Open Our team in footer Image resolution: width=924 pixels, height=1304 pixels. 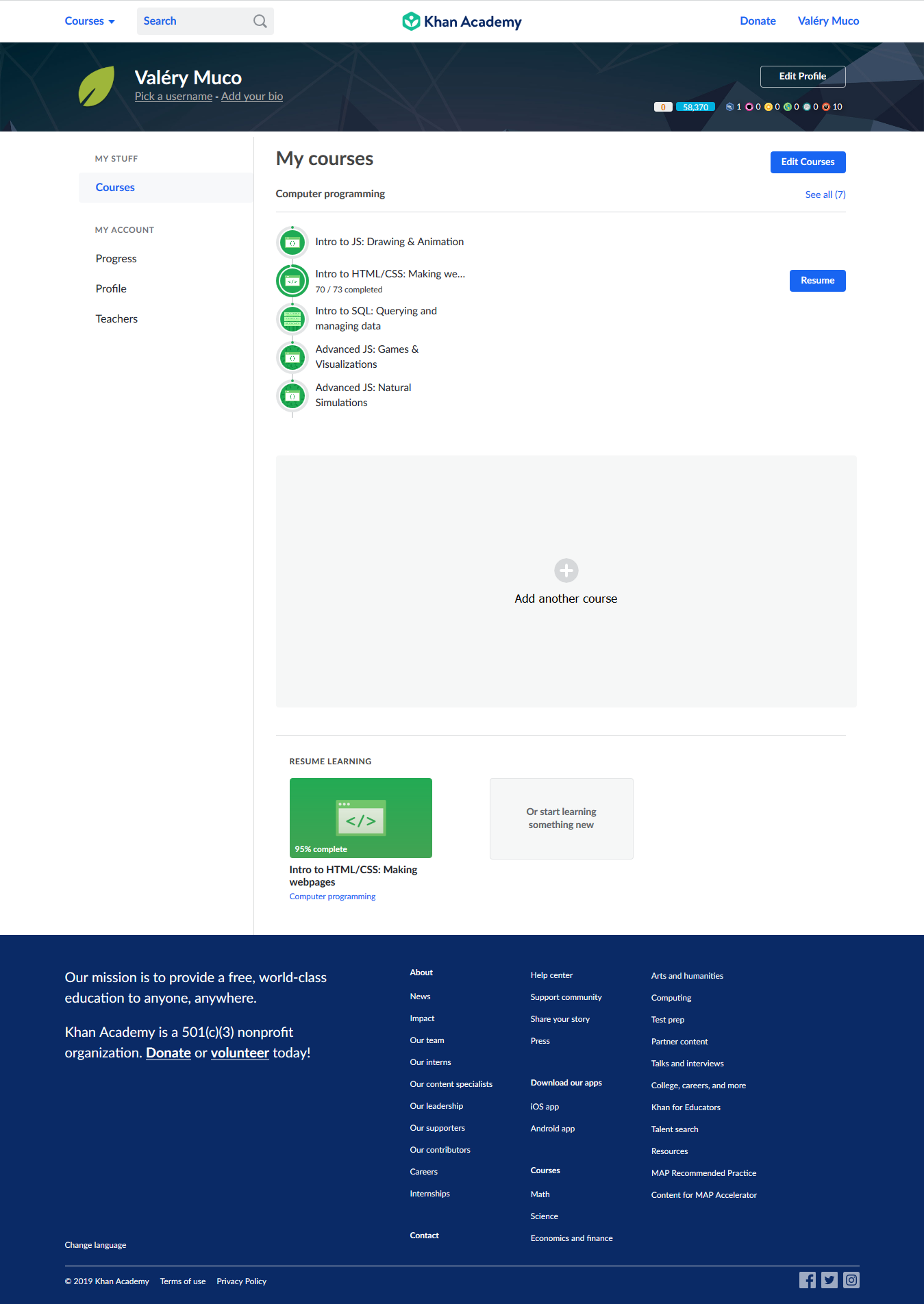(427, 1040)
